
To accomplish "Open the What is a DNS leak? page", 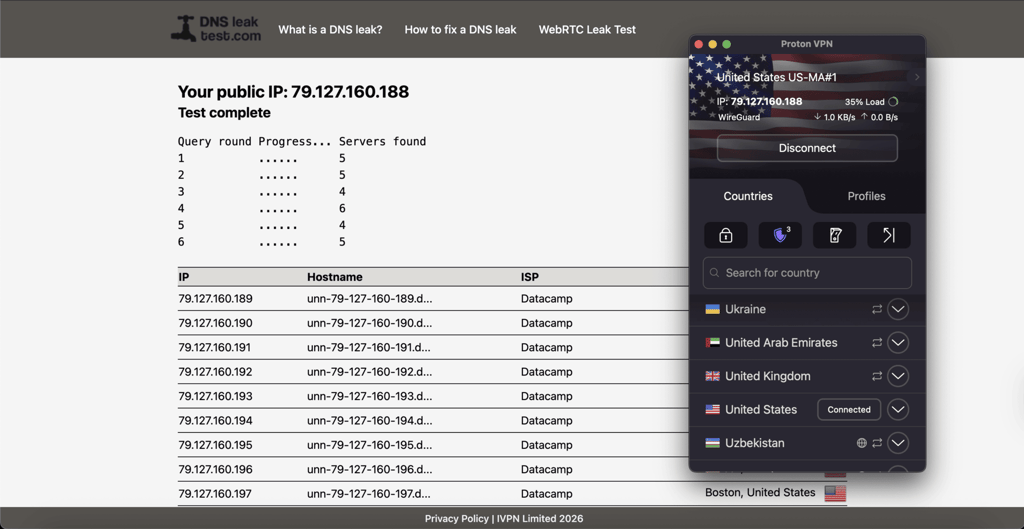I will click(x=330, y=29).
